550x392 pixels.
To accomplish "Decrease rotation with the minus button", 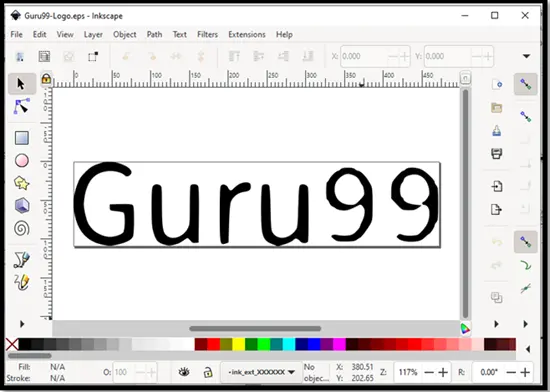I will 511,372.
